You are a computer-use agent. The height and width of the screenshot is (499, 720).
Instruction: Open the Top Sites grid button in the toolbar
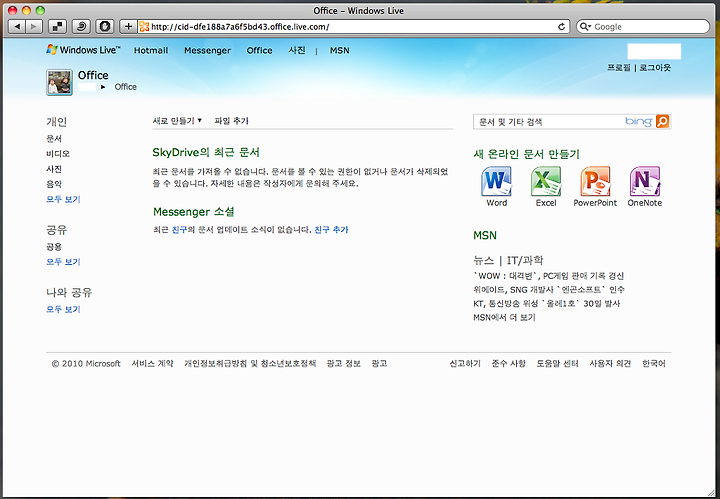(x=57, y=27)
